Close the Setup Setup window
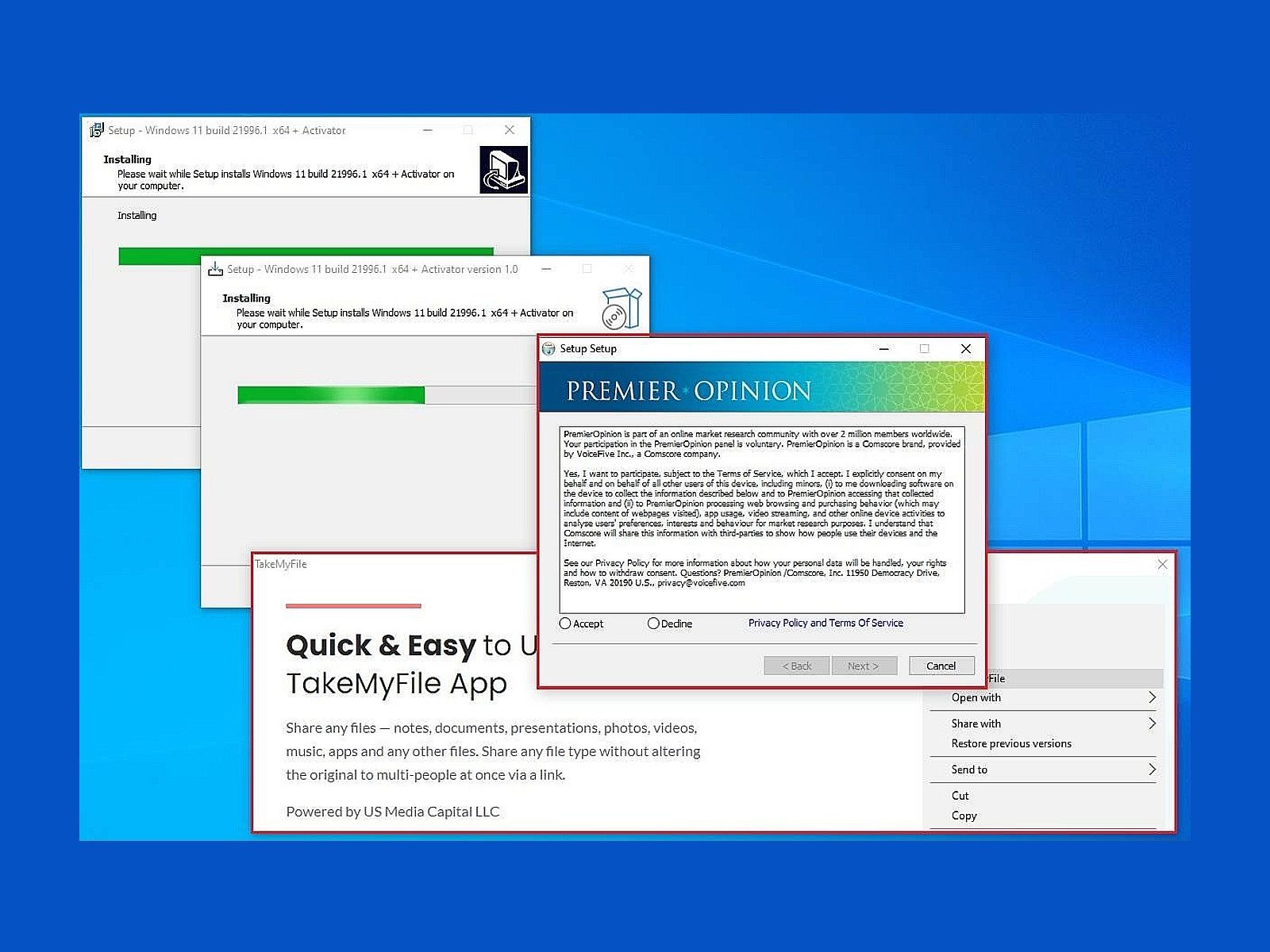The height and width of the screenshot is (952, 1270). tap(966, 348)
